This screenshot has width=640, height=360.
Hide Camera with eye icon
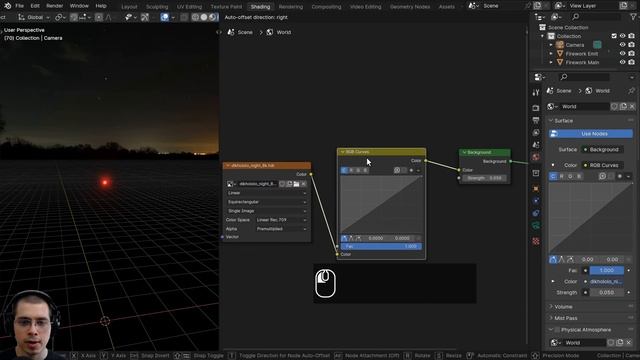coord(622,45)
